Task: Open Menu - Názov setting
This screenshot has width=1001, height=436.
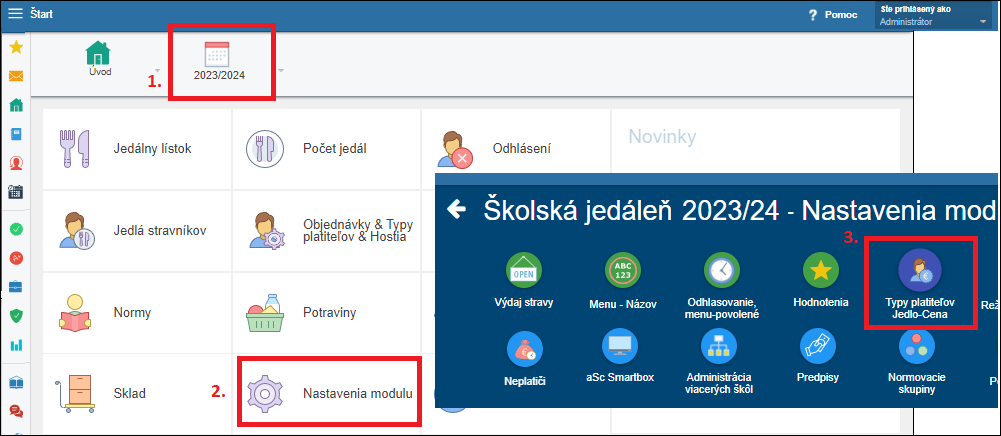Action: pos(622,281)
